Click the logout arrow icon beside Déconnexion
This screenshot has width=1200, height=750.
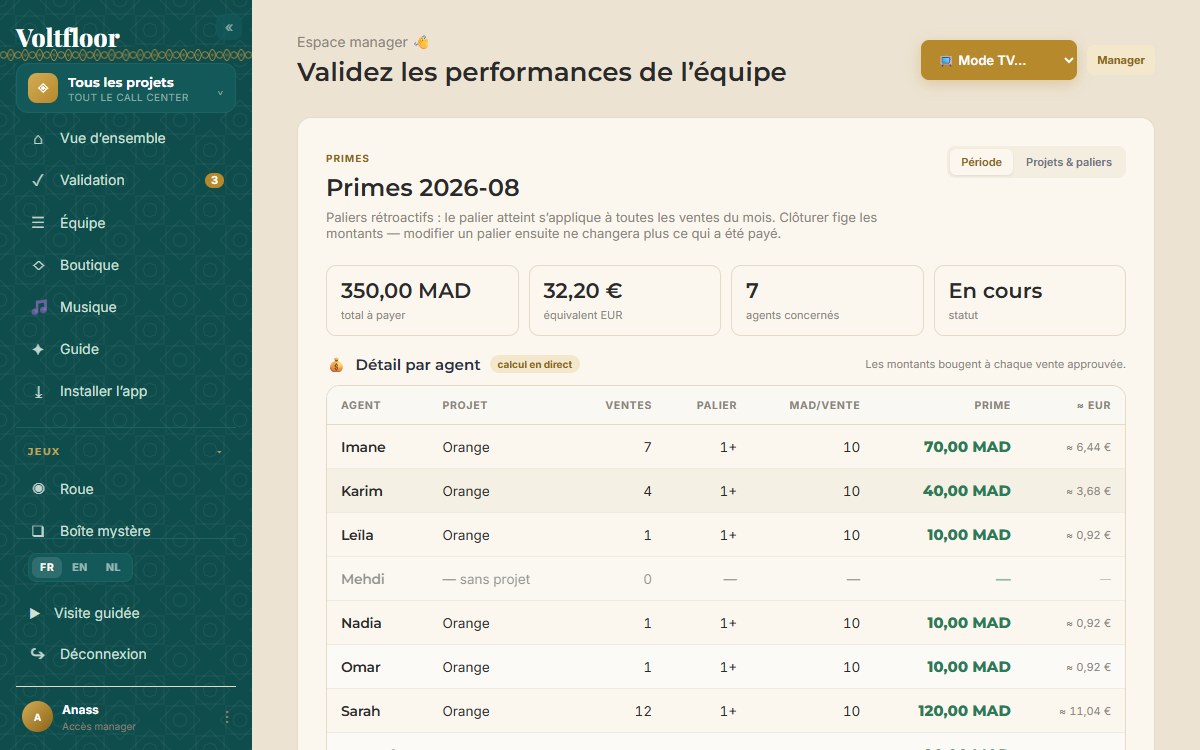tap(37, 654)
